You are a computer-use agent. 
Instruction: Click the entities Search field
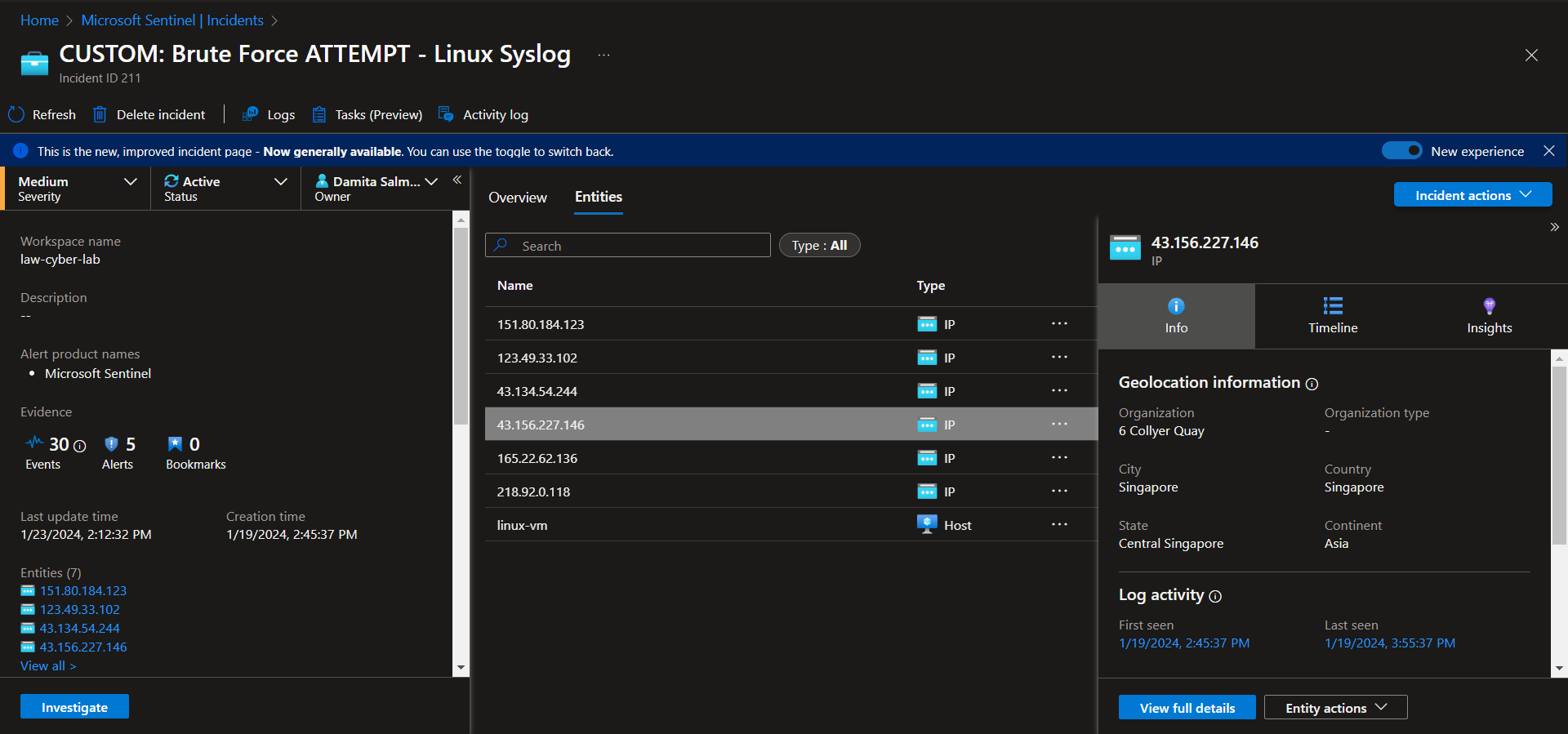coord(627,245)
